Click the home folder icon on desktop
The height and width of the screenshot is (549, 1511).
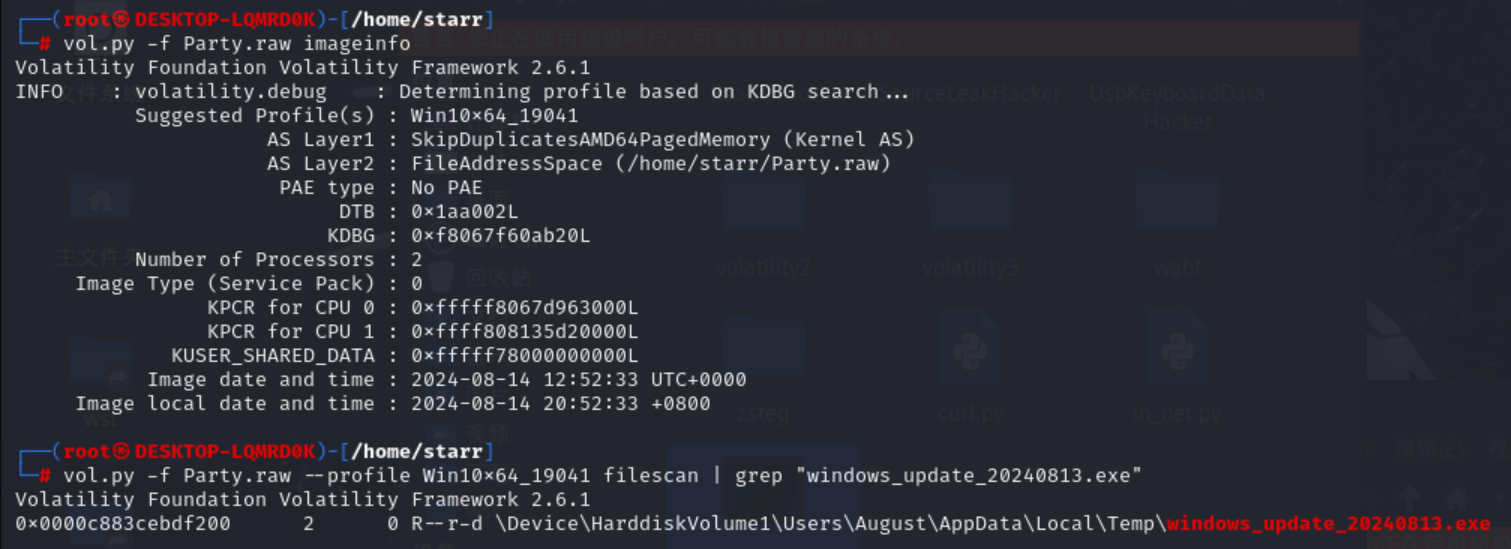(x=100, y=200)
